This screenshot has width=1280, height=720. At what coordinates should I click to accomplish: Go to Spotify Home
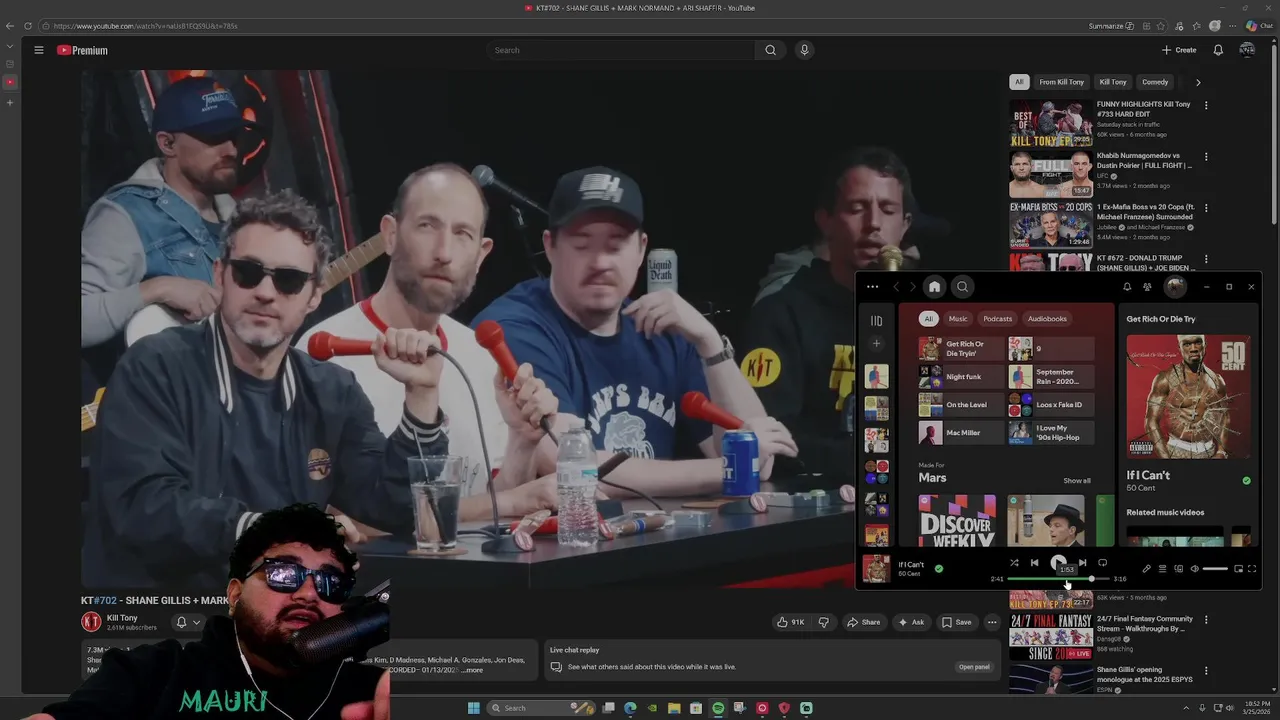934,287
